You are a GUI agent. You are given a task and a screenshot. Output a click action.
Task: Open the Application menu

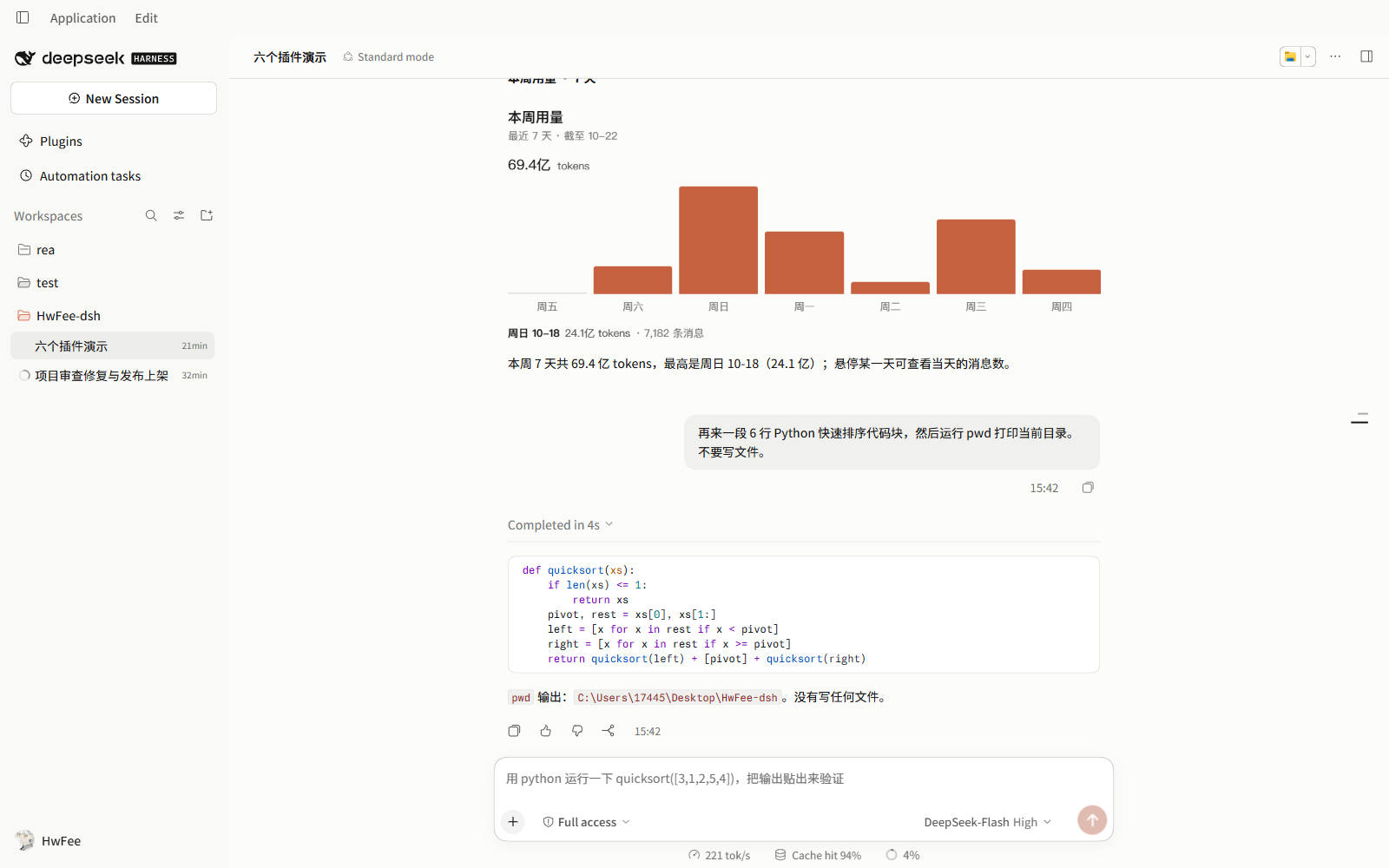[x=82, y=17]
